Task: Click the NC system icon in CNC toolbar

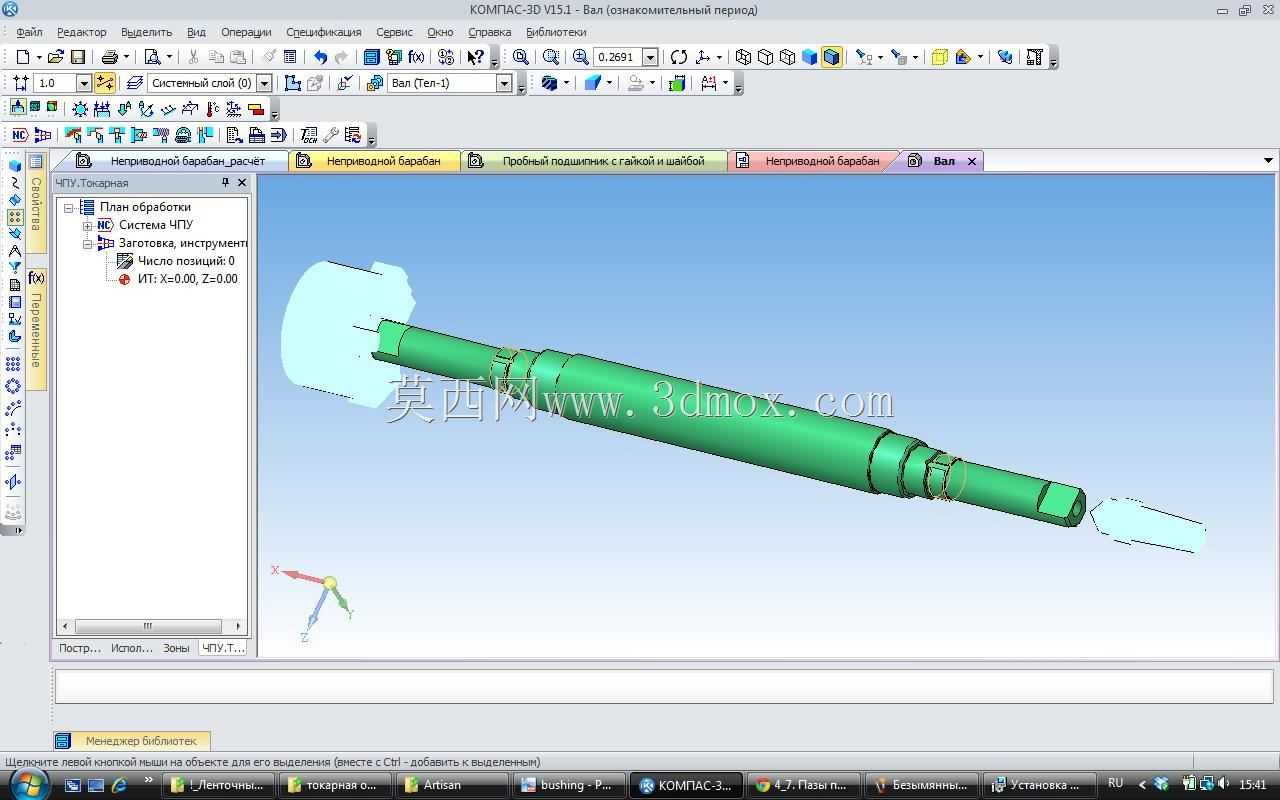Action: 19,135
